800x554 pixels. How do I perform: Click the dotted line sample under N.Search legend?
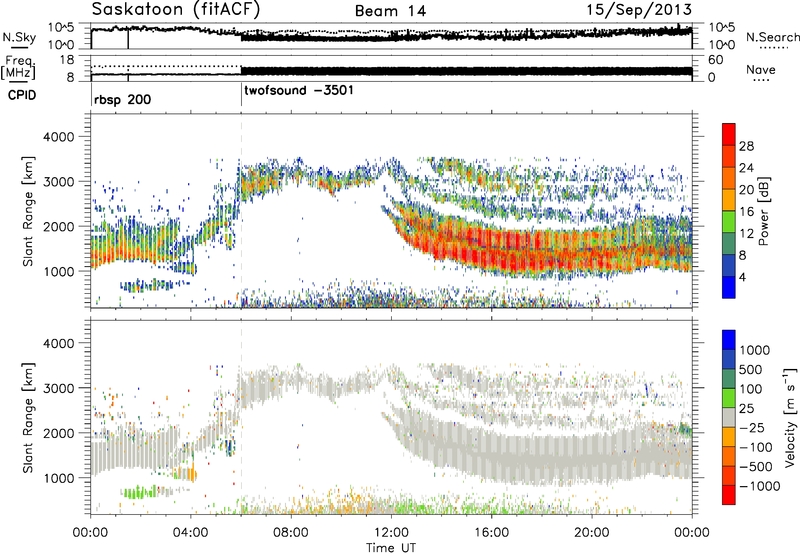773,48
